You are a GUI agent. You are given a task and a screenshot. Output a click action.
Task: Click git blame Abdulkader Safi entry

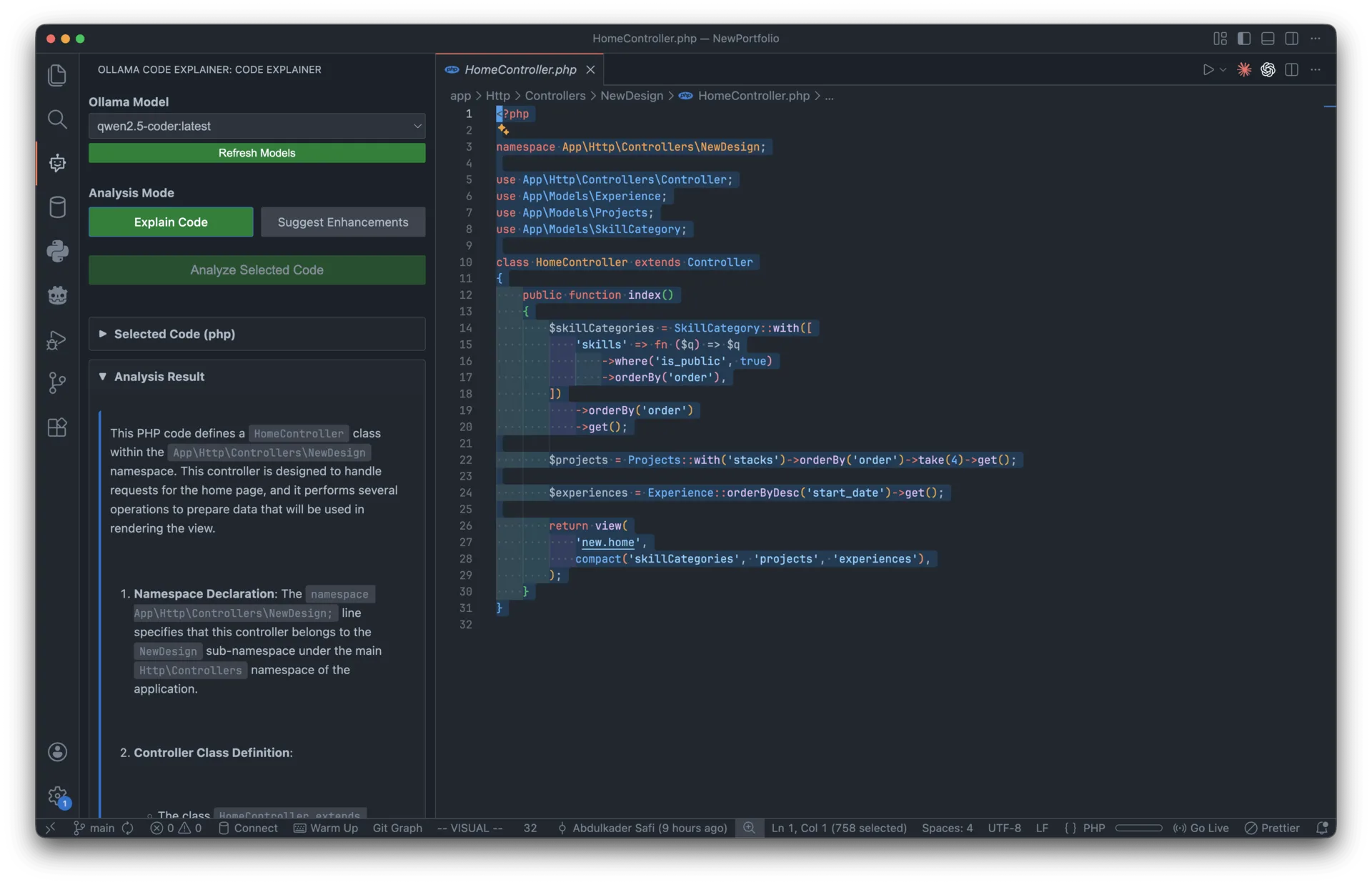point(642,828)
